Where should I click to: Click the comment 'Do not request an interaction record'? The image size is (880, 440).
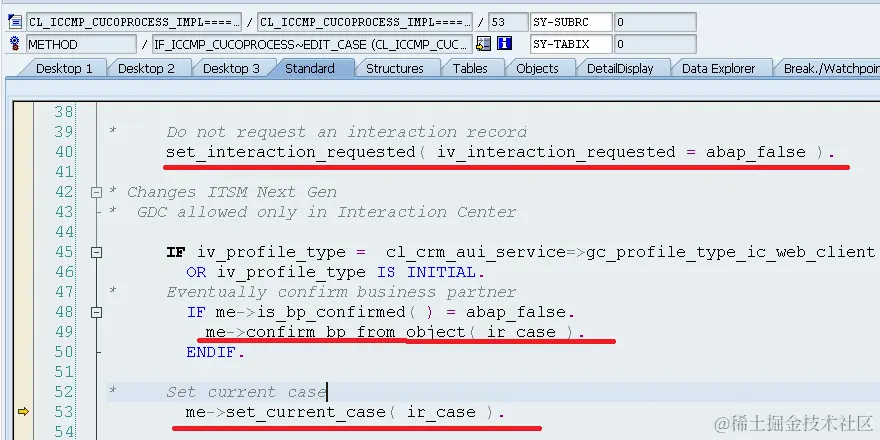tap(346, 132)
